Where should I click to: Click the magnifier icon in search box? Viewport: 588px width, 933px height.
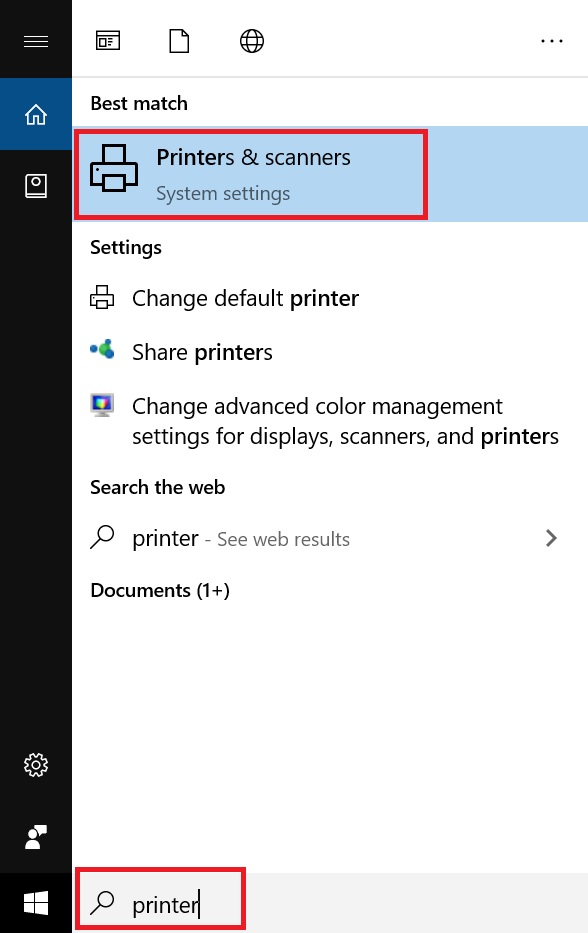click(x=102, y=903)
